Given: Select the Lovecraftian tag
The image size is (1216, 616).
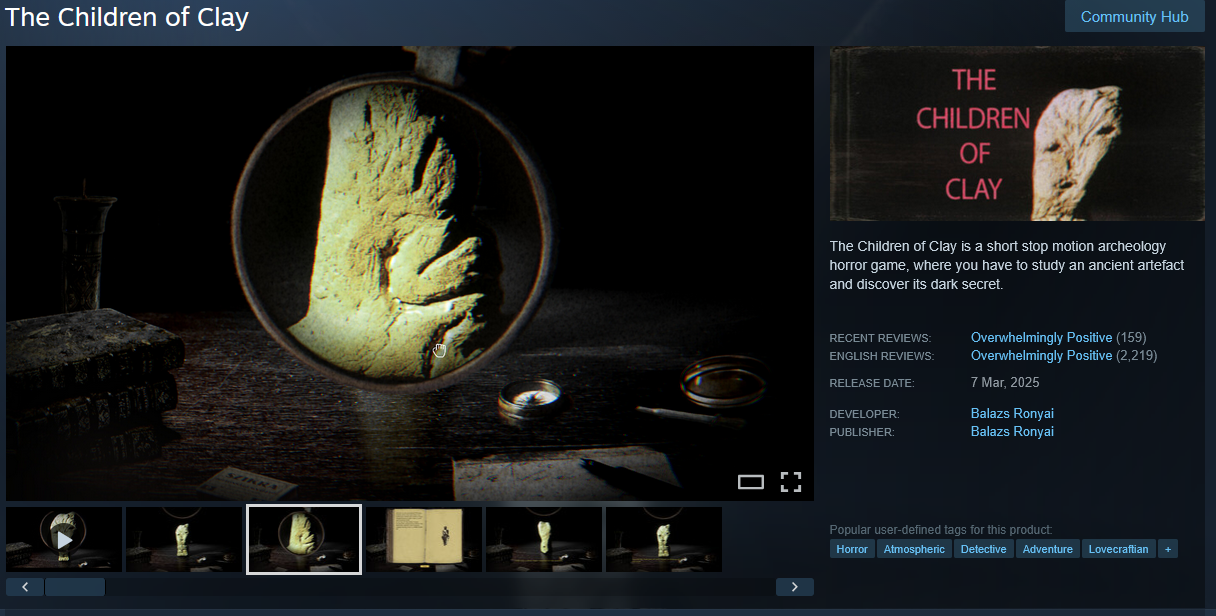Looking at the screenshot, I should coord(1118,549).
